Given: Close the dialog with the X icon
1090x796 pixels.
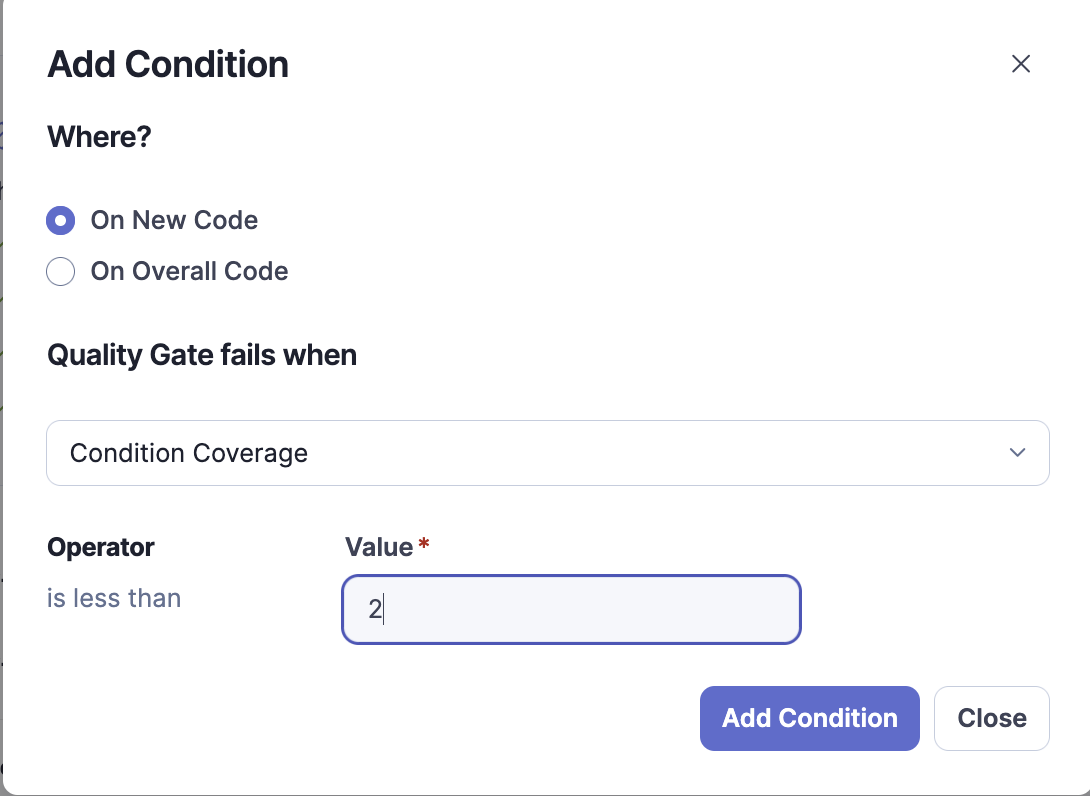Looking at the screenshot, I should (x=1020, y=64).
